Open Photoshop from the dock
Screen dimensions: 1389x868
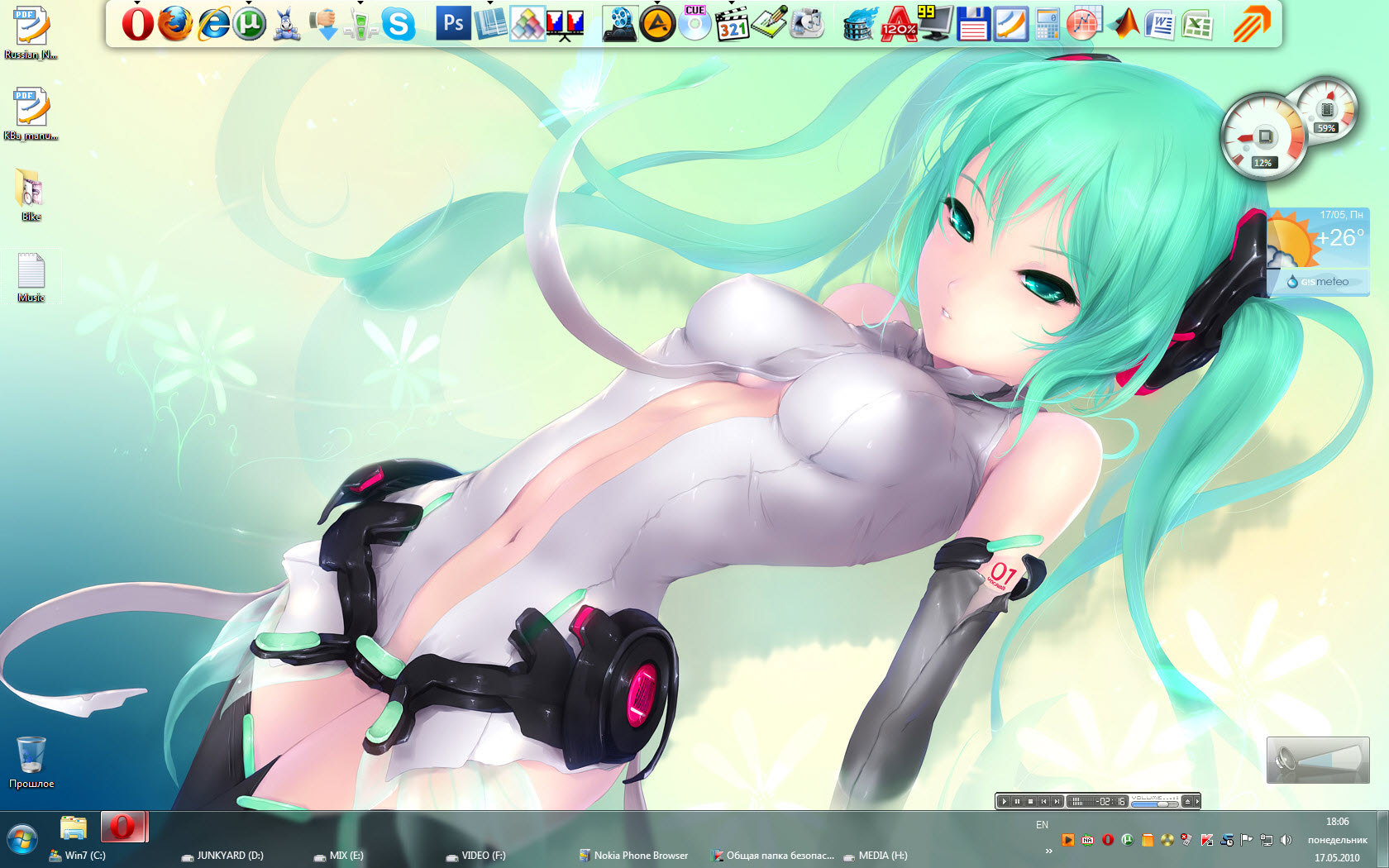(x=453, y=24)
